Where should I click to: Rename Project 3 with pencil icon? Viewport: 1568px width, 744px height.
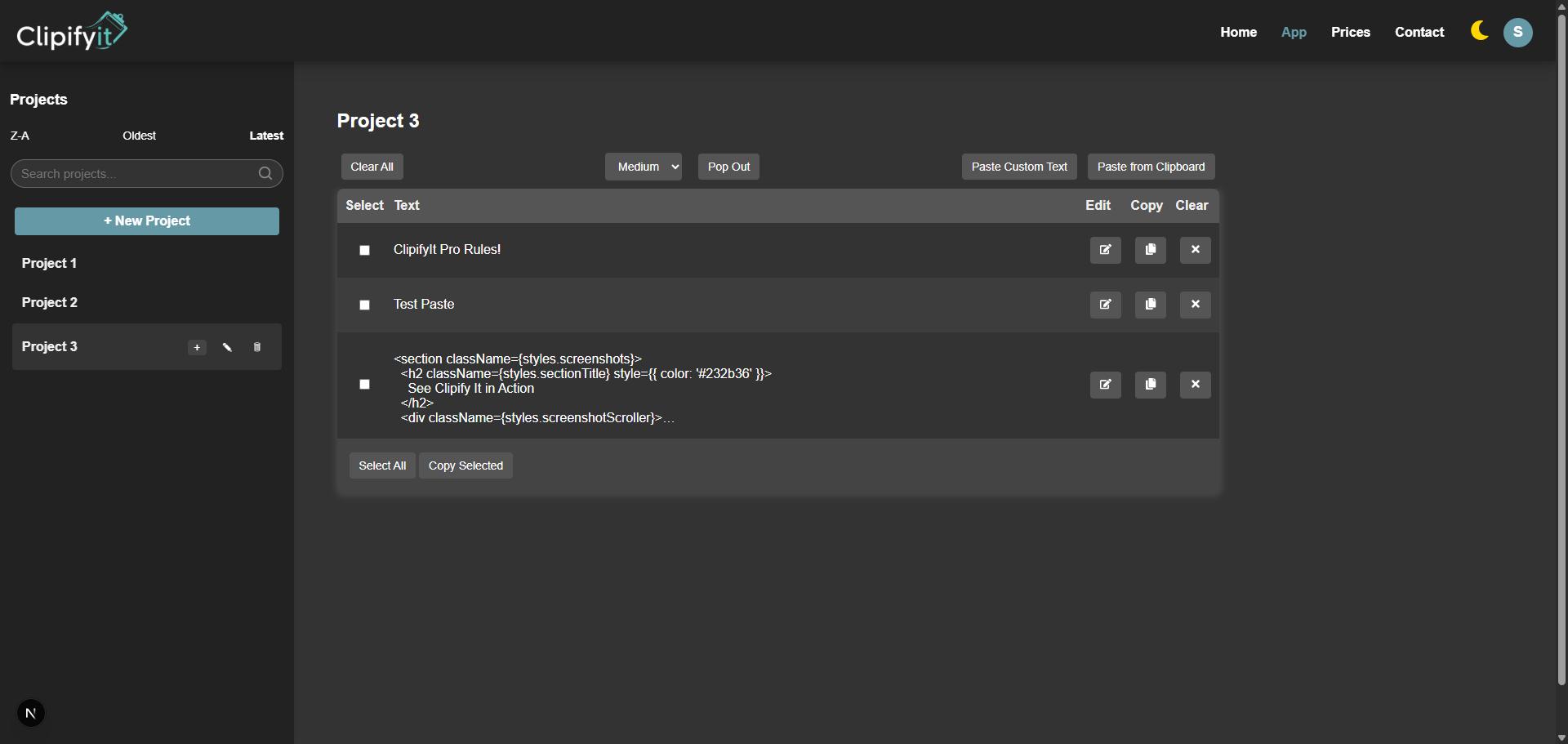click(x=227, y=348)
